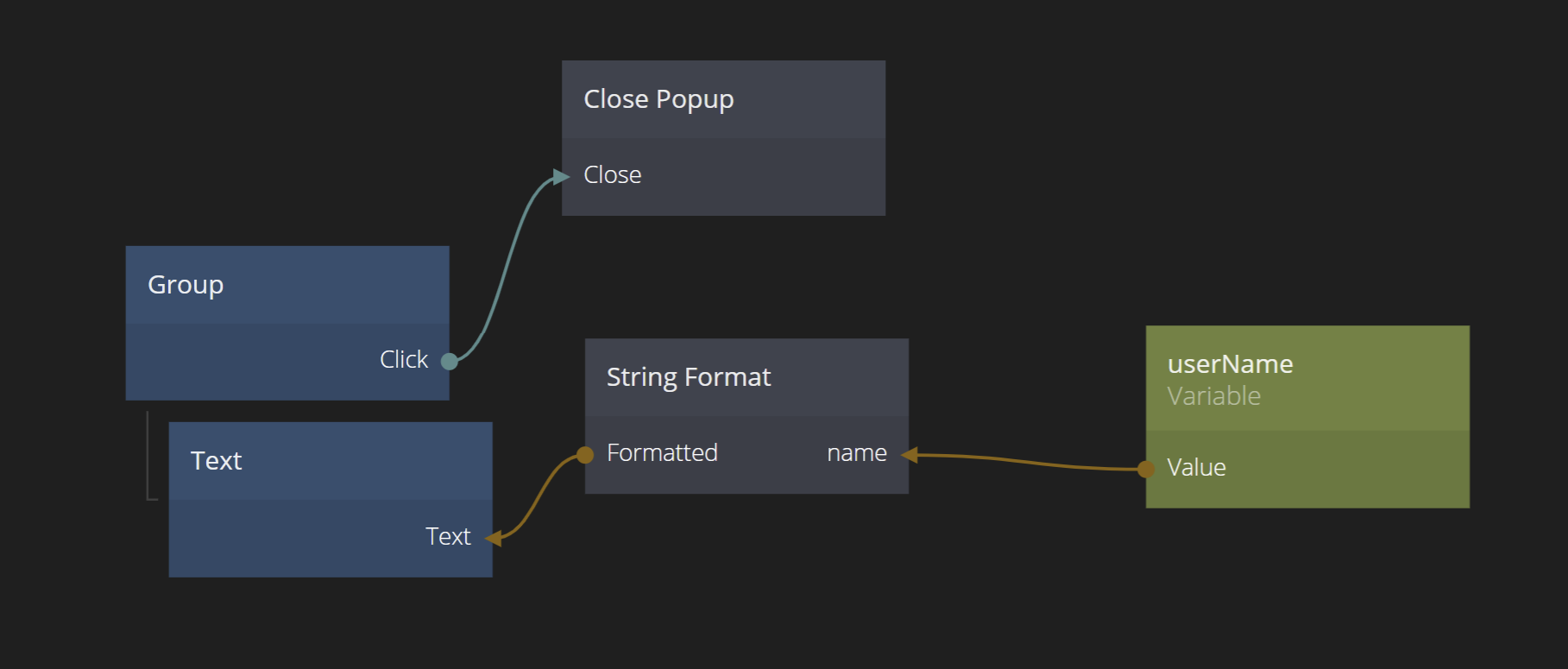This screenshot has height=669, width=1568.
Task: Click the Formatted output port dot
Action: (585, 455)
